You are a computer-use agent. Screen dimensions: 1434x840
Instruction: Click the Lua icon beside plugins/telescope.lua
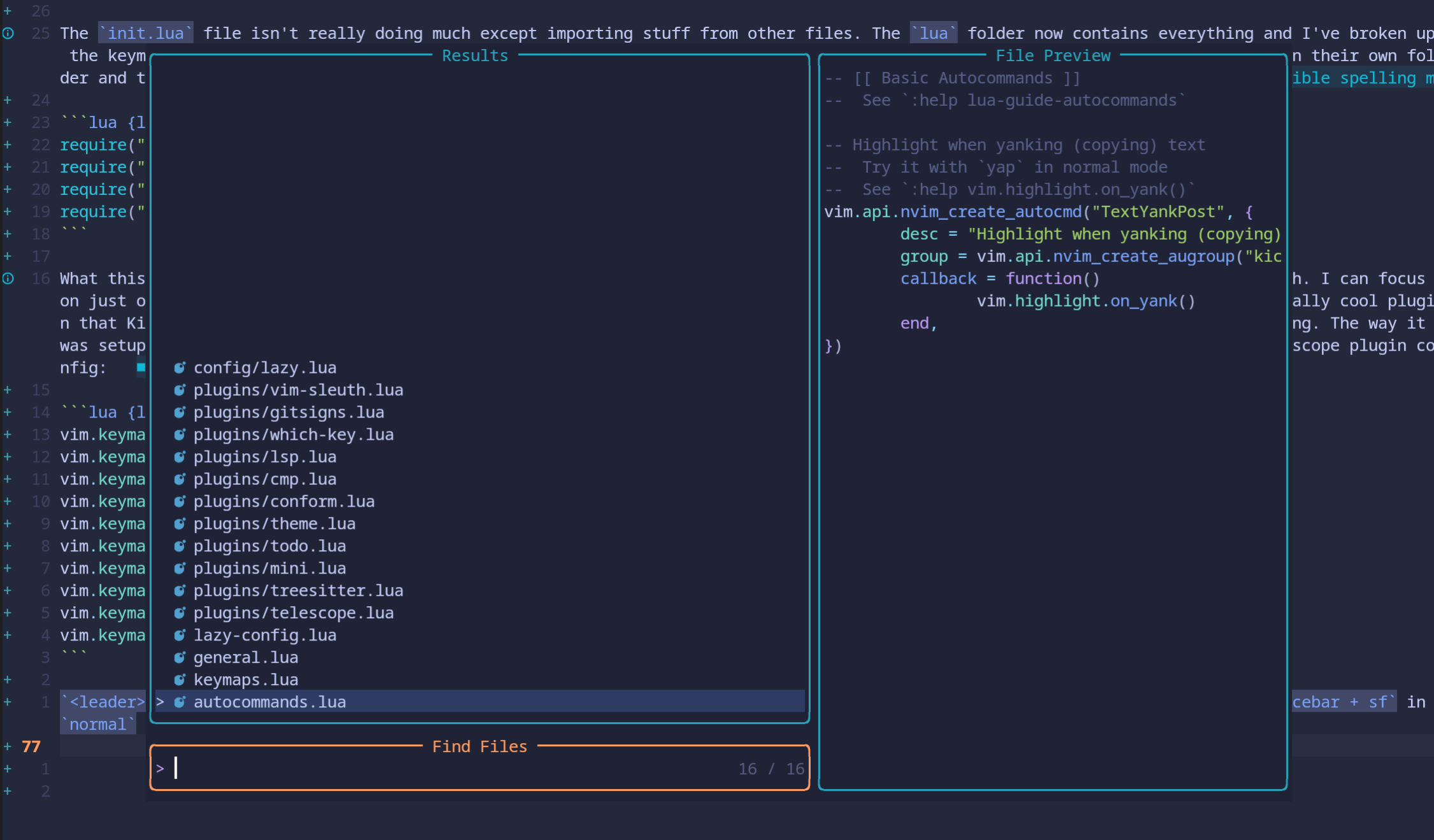click(x=180, y=613)
